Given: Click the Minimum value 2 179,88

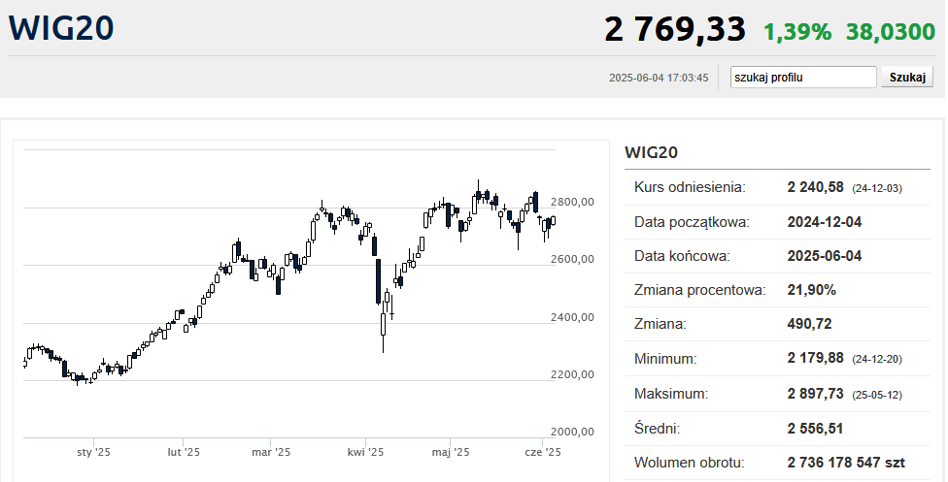Looking at the screenshot, I should [817, 359].
